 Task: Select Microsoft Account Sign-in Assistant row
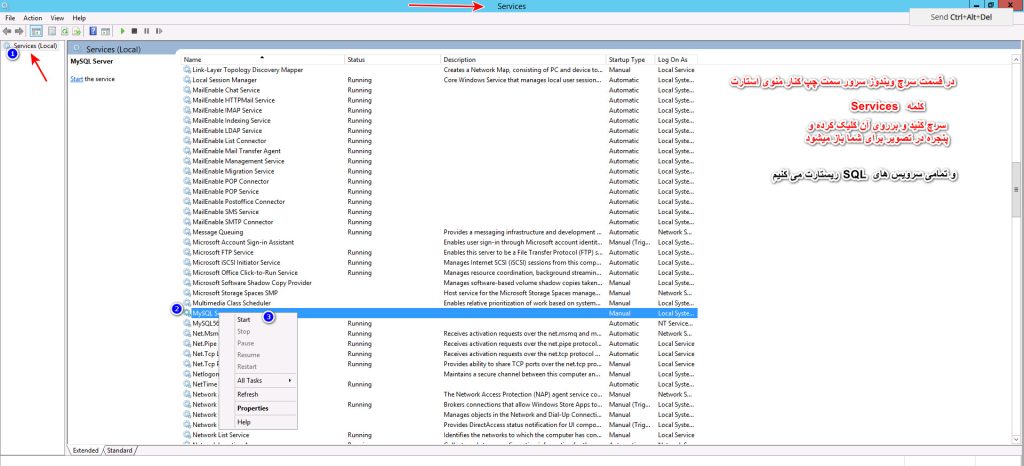point(440,242)
